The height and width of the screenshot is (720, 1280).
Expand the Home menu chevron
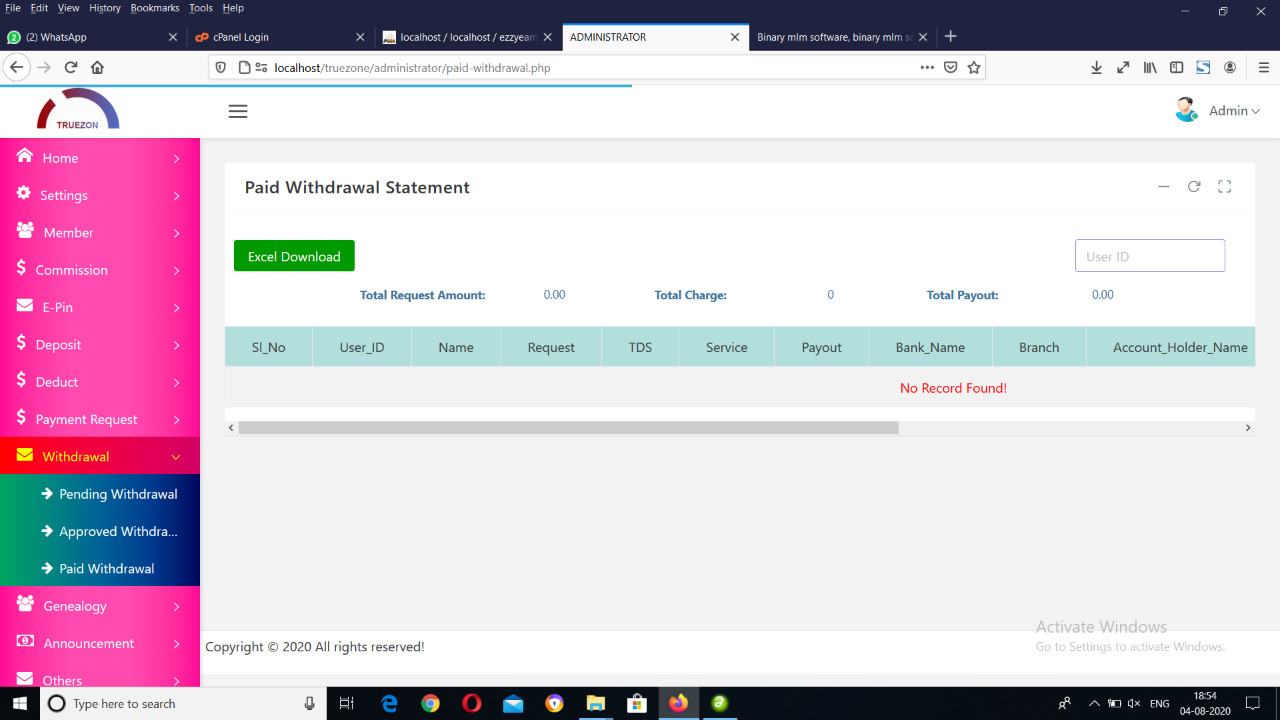tap(176, 159)
